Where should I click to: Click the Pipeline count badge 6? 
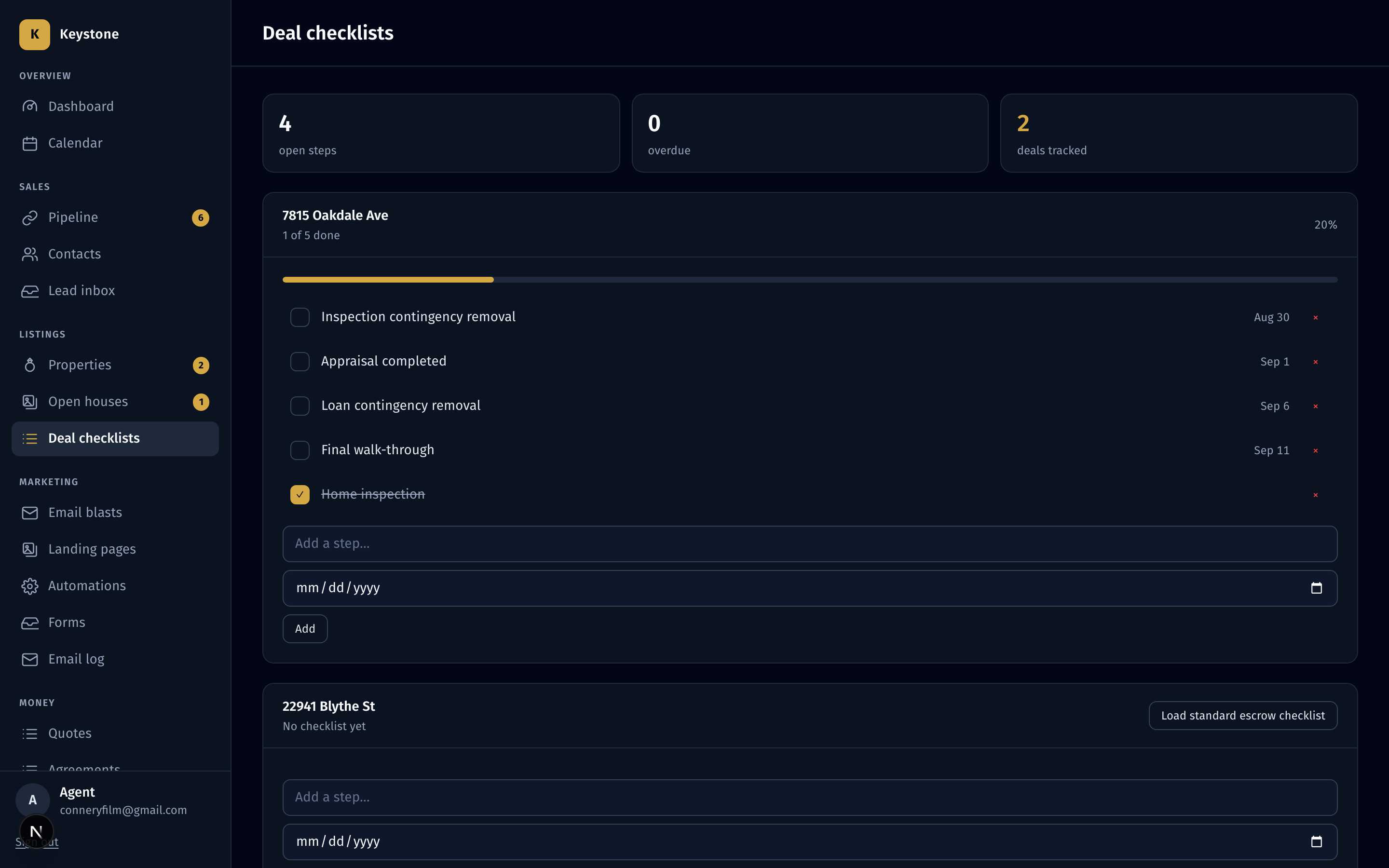point(200,217)
